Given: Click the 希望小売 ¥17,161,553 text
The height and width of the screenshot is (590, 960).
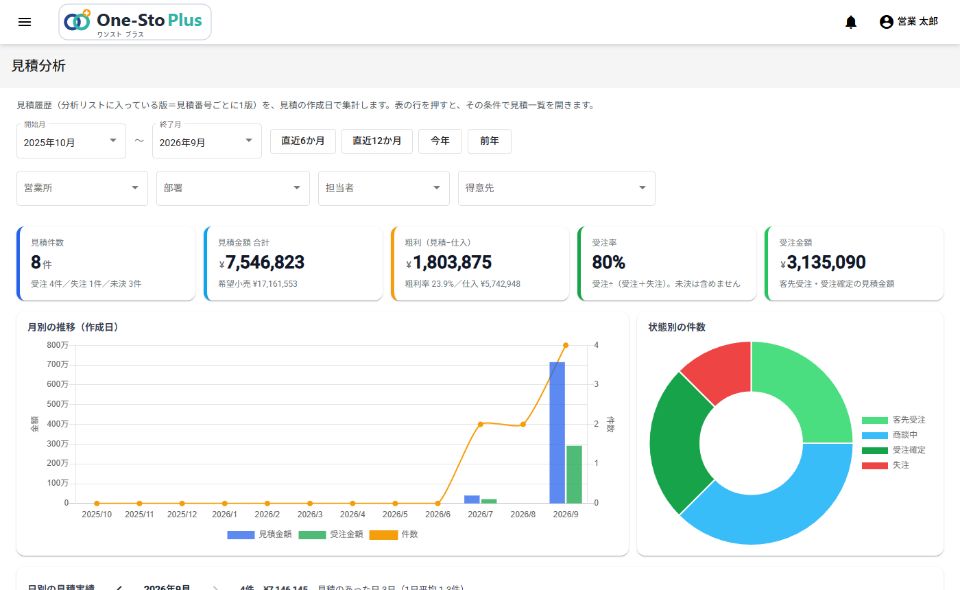Looking at the screenshot, I should (x=258, y=284).
